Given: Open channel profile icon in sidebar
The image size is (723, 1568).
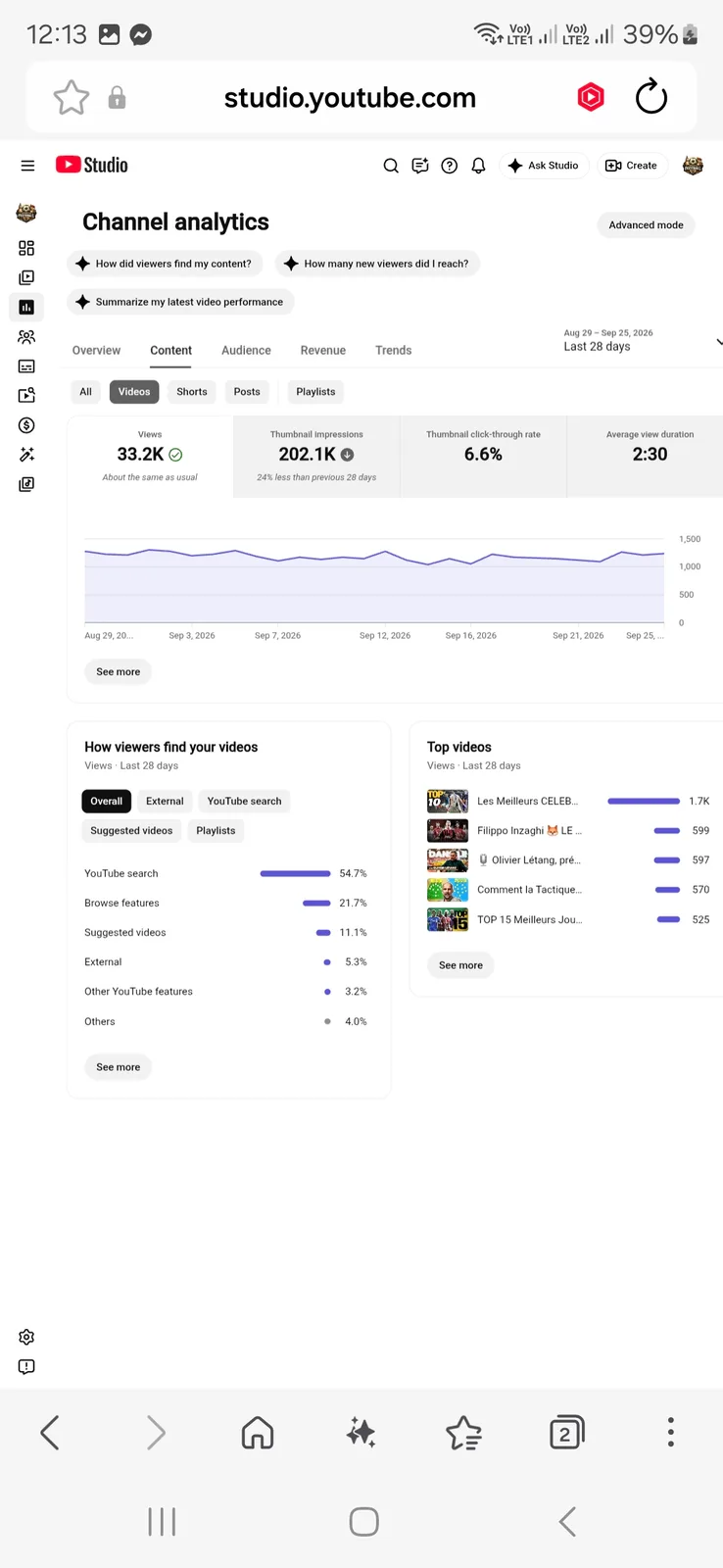Looking at the screenshot, I should pyautogui.click(x=26, y=213).
